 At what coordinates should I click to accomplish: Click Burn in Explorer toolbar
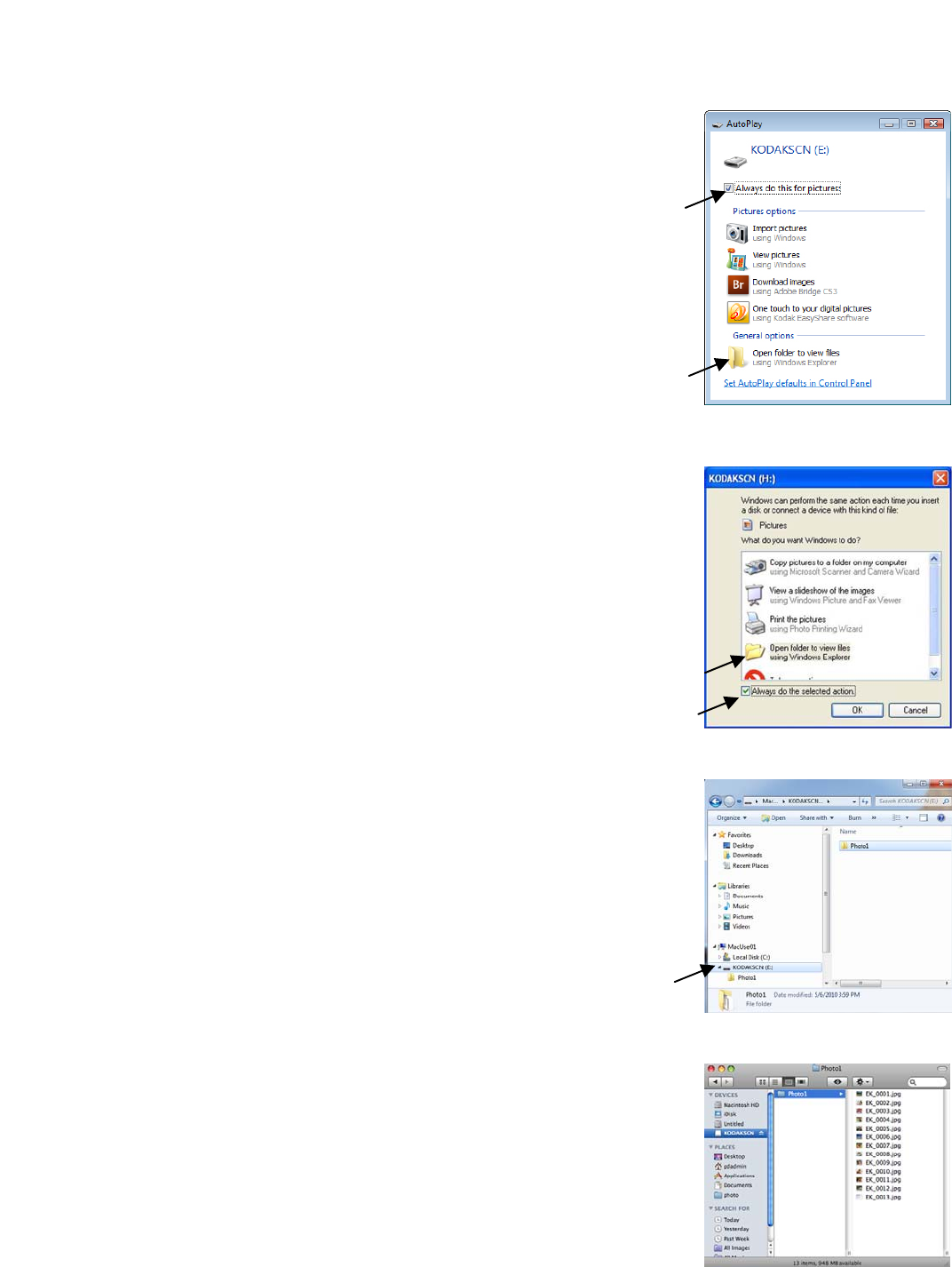854,817
